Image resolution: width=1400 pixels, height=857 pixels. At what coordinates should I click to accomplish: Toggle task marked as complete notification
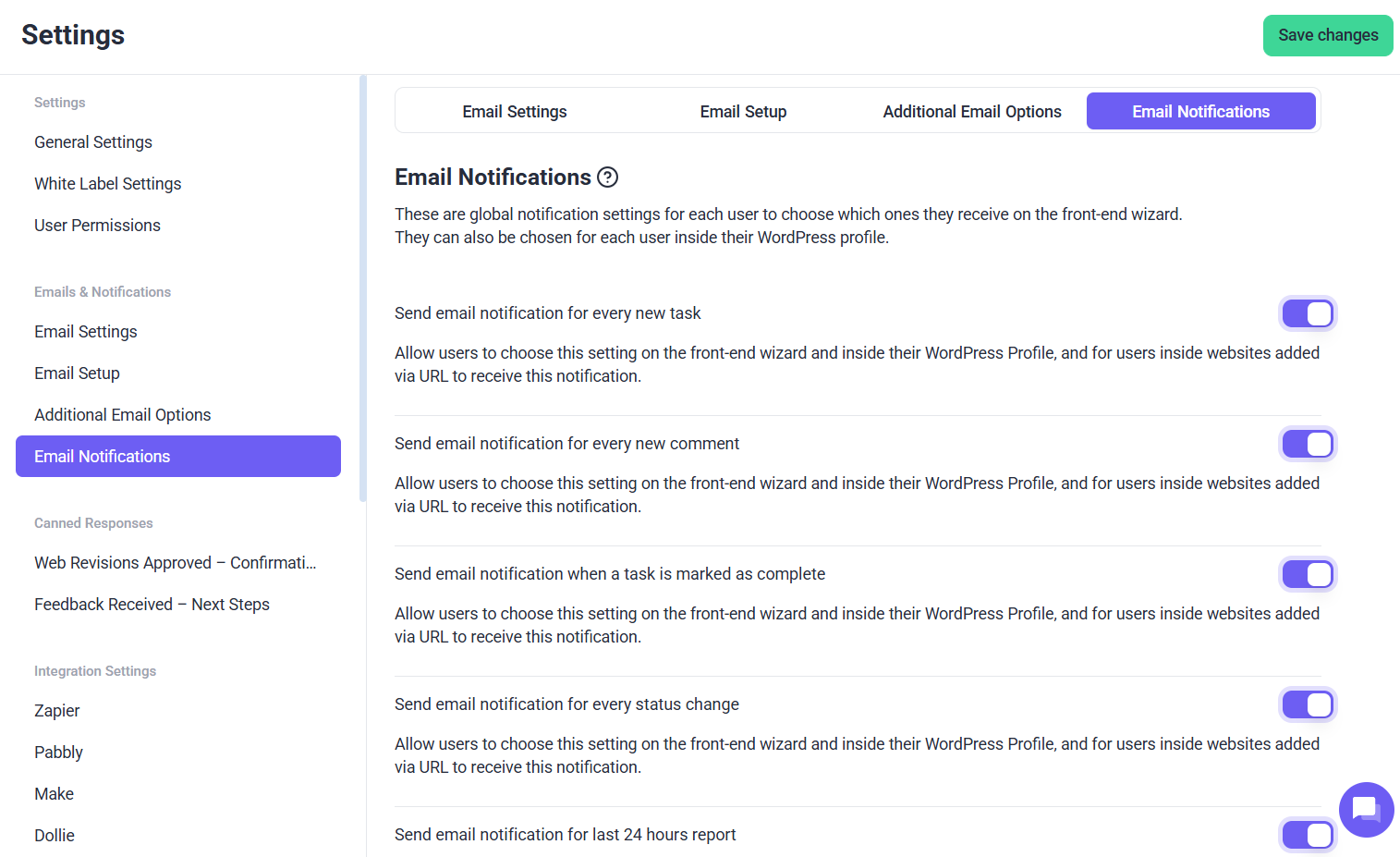tap(1308, 575)
